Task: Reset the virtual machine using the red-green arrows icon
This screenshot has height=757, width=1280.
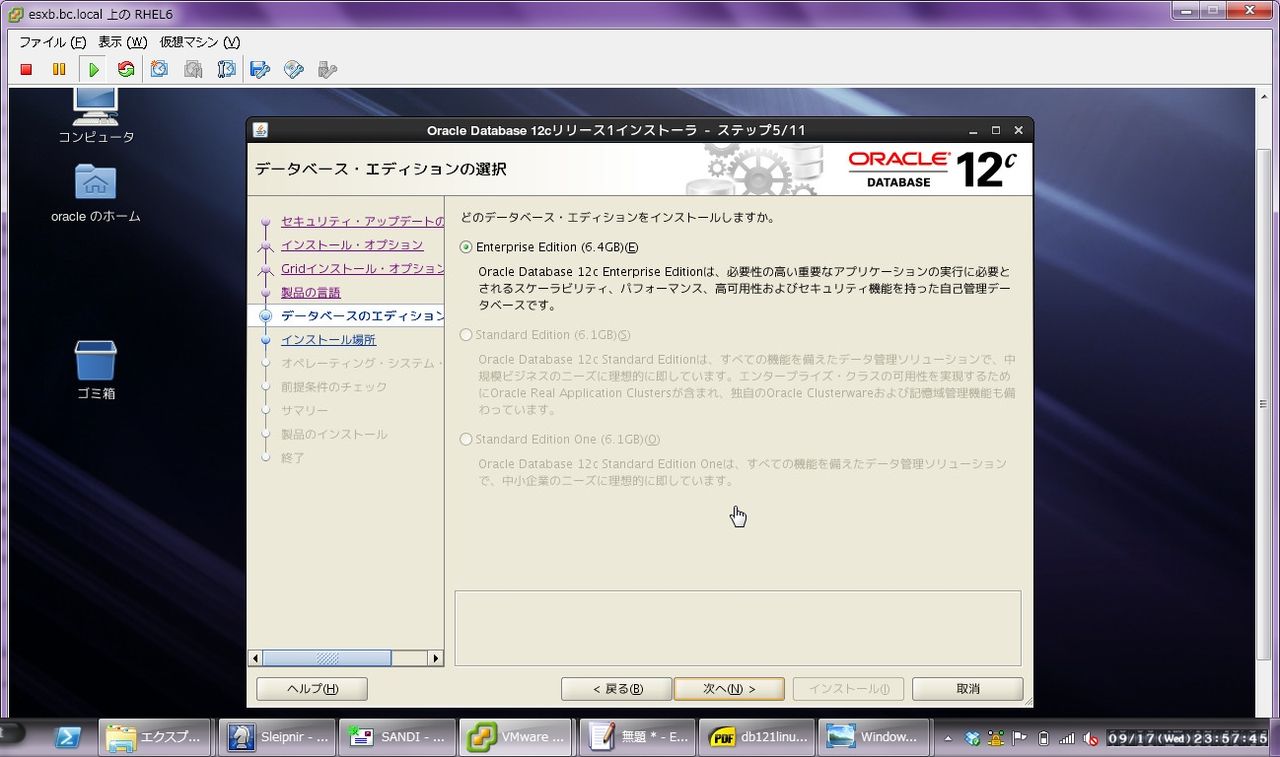Action: click(x=126, y=70)
